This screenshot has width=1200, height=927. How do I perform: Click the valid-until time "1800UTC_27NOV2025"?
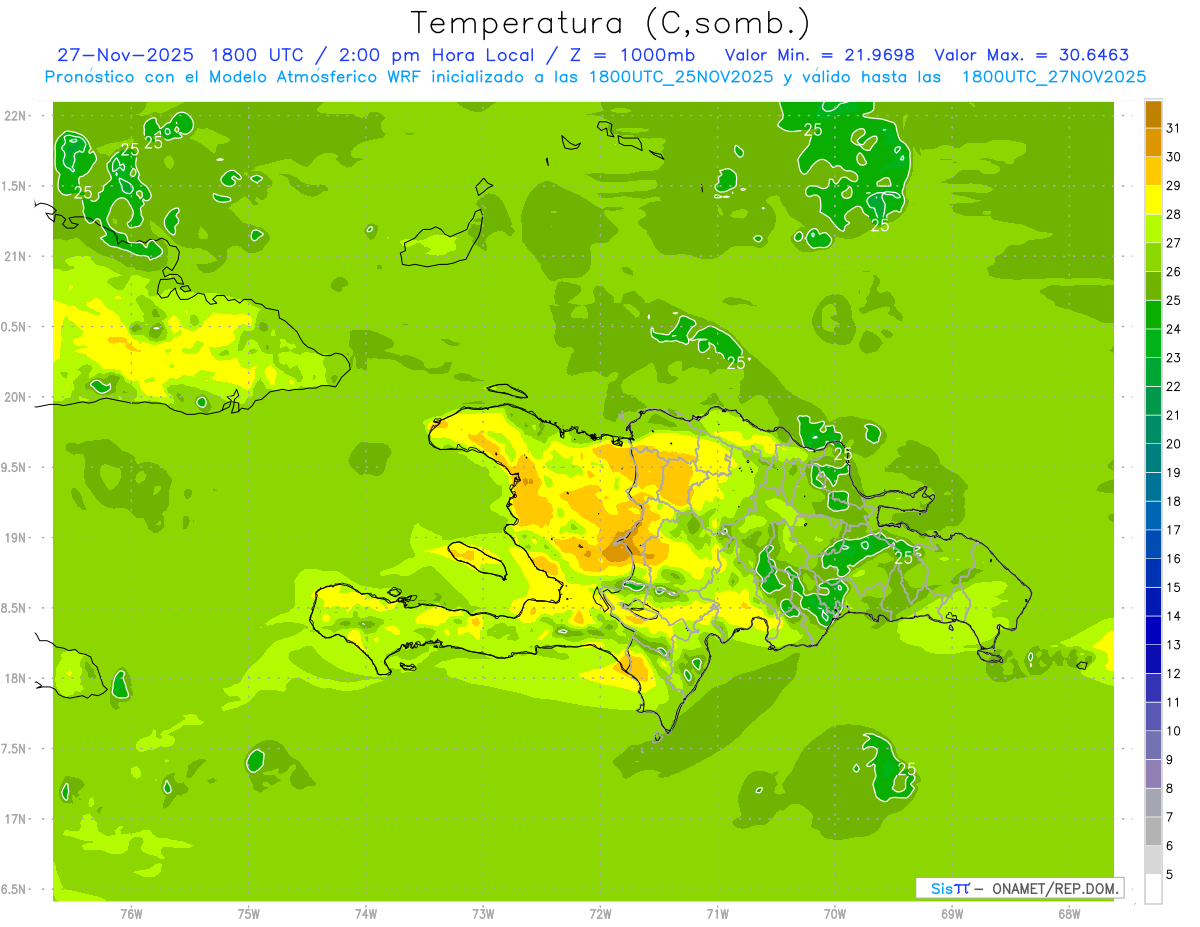click(x=1053, y=77)
